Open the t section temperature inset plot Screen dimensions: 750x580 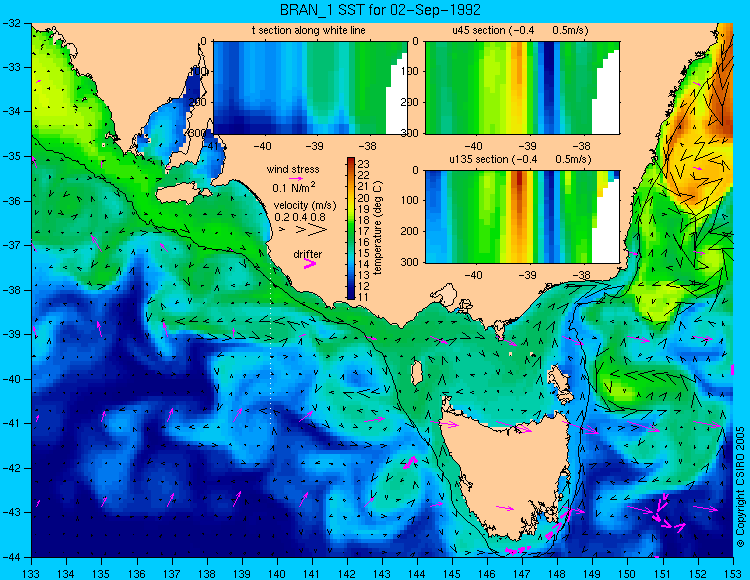click(x=310, y=88)
